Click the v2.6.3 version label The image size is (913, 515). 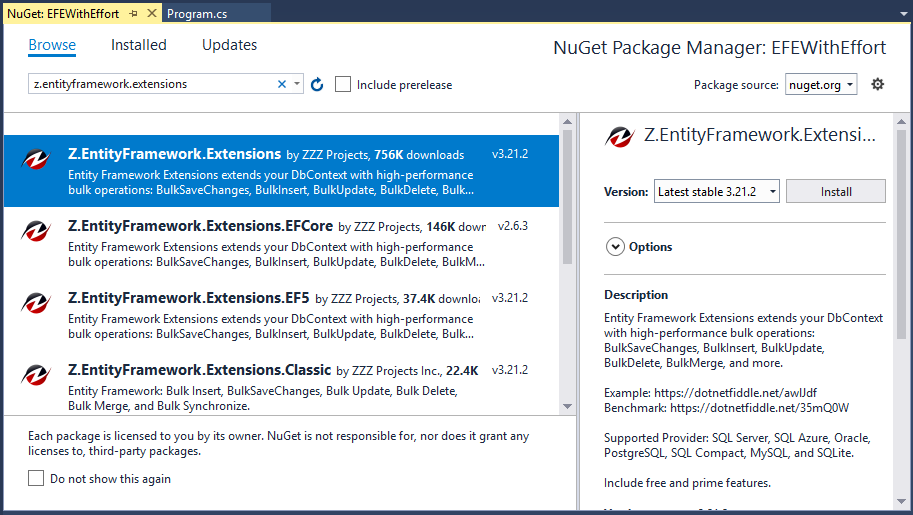click(x=512, y=226)
